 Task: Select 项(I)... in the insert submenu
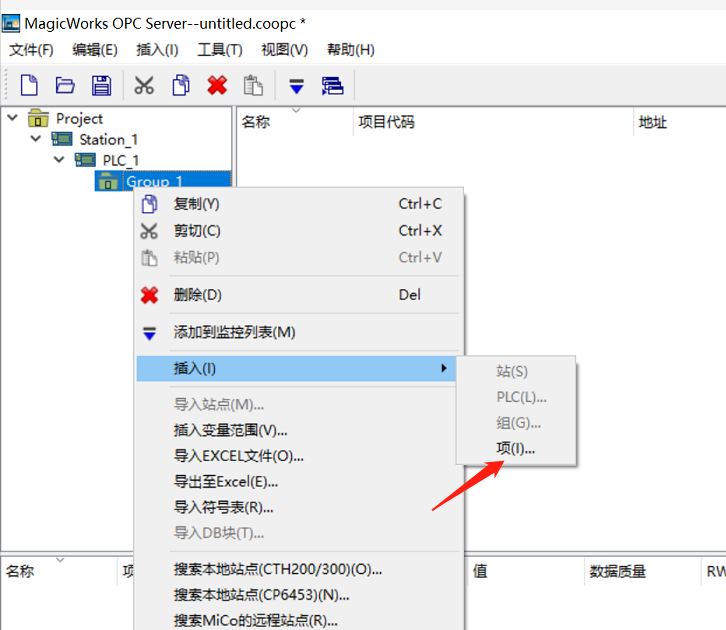click(x=516, y=448)
